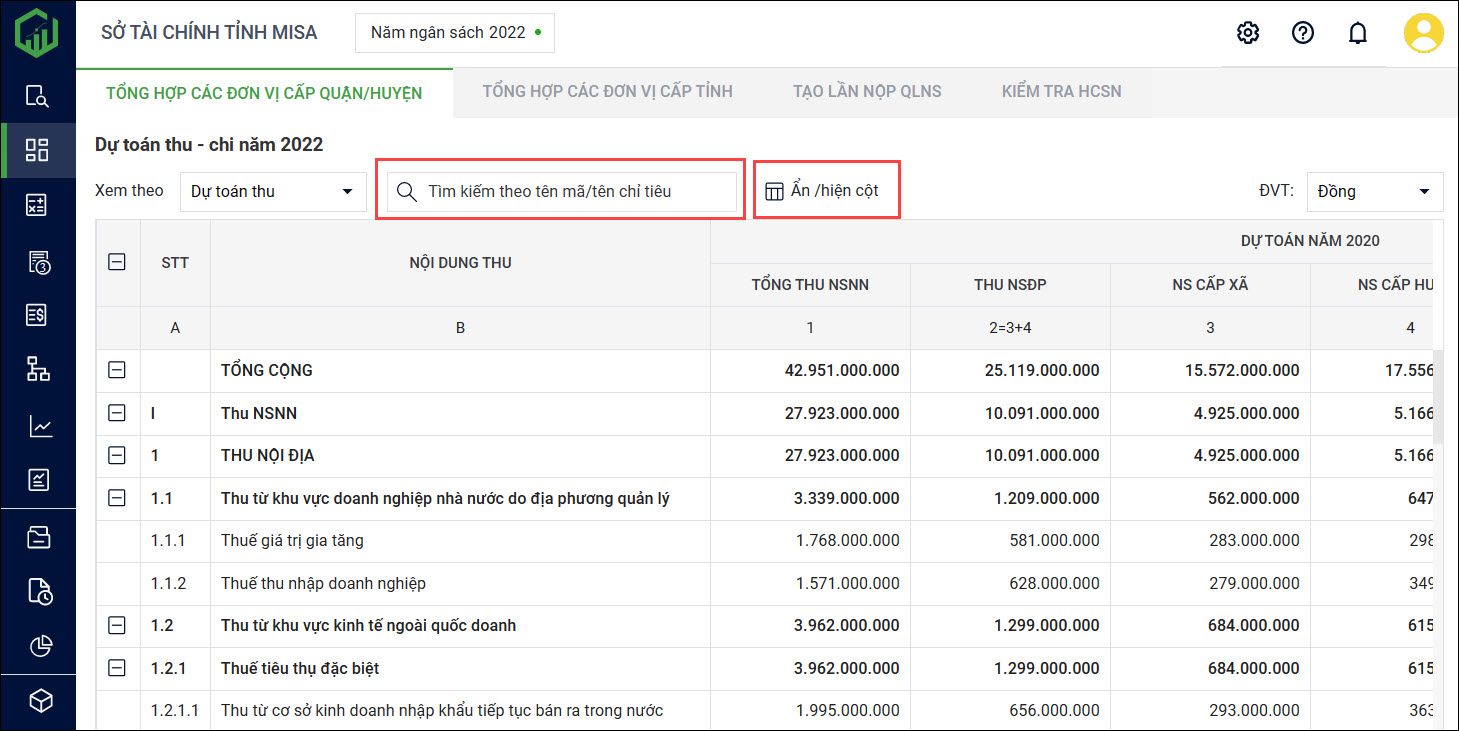
Task: Open the hierarchy org-chart sidebar icon
Action: [x=38, y=369]
